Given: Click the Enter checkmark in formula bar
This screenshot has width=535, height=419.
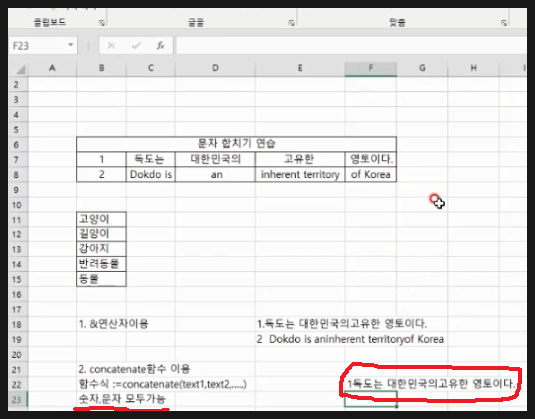Looking at the screenshot, I should click(x=136, y=45).
